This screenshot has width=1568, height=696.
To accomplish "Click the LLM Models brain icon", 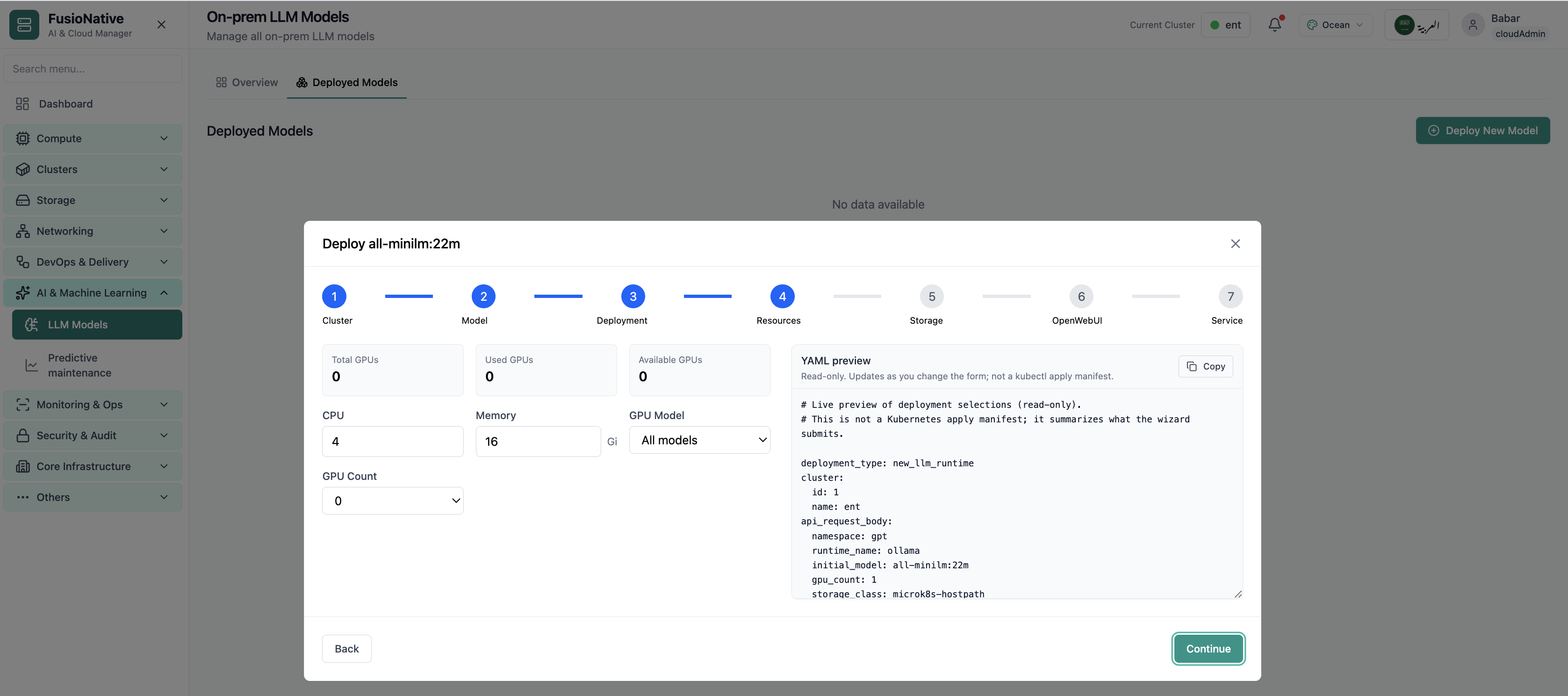I will 32,325.
